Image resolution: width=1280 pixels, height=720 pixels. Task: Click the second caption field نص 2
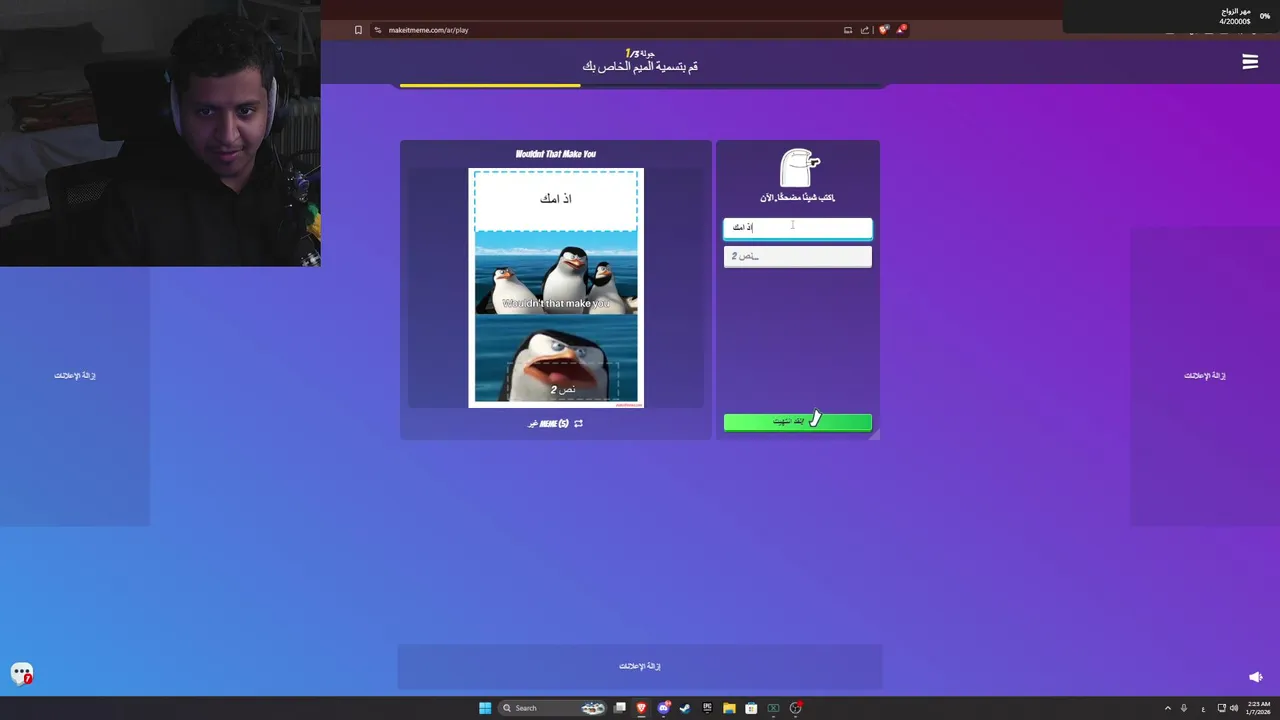(798, 257)
